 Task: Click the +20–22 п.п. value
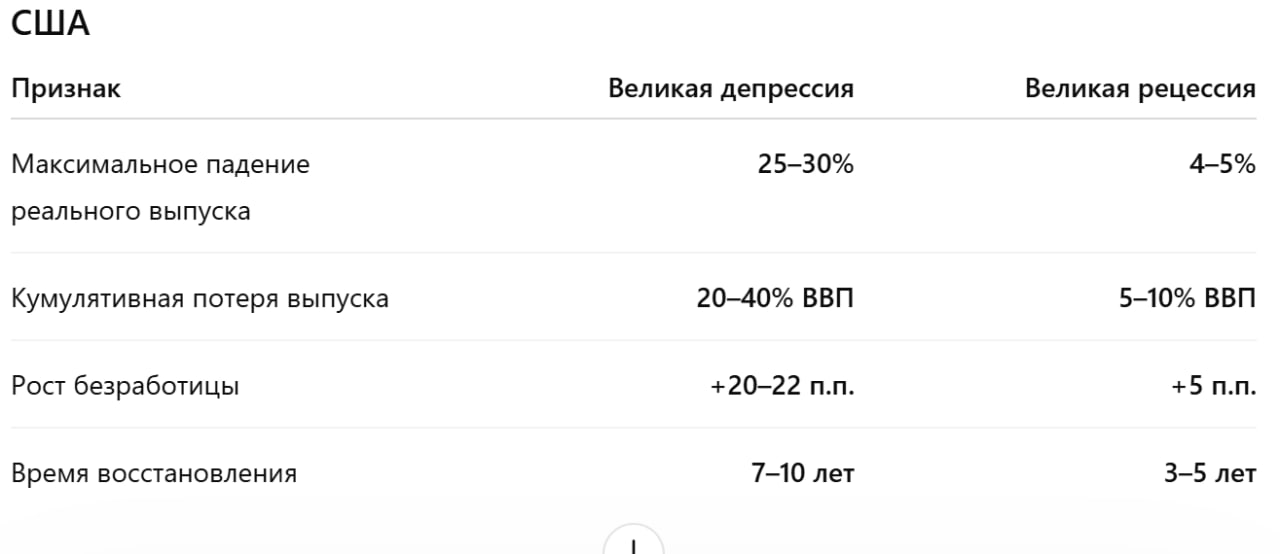pos(782,386)
